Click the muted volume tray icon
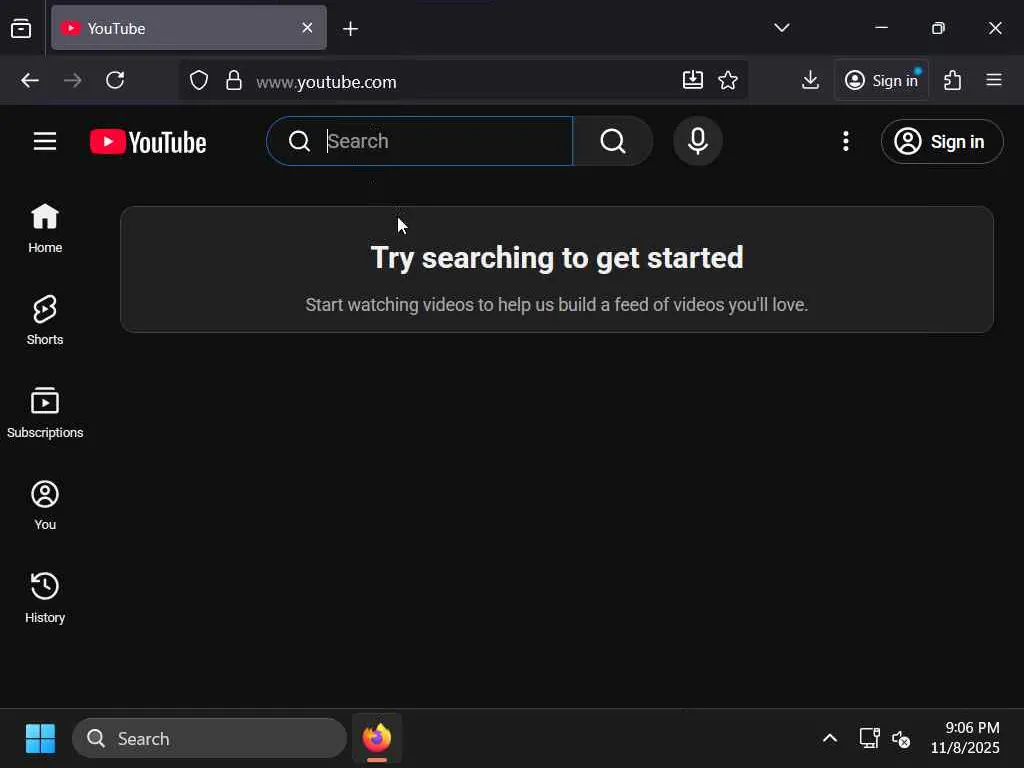The image size is (1024, 768). tap(901, 739)
